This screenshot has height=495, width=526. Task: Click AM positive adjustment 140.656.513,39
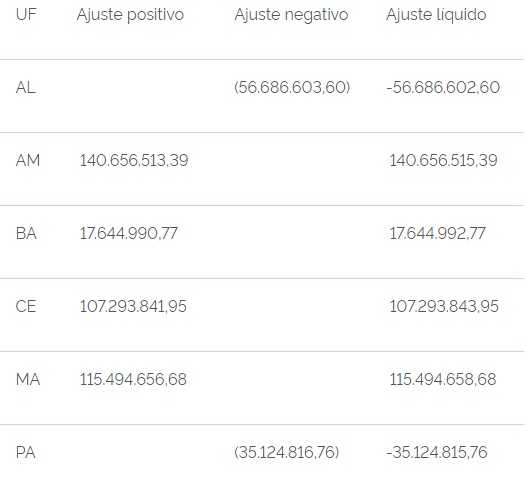point(134,160)
